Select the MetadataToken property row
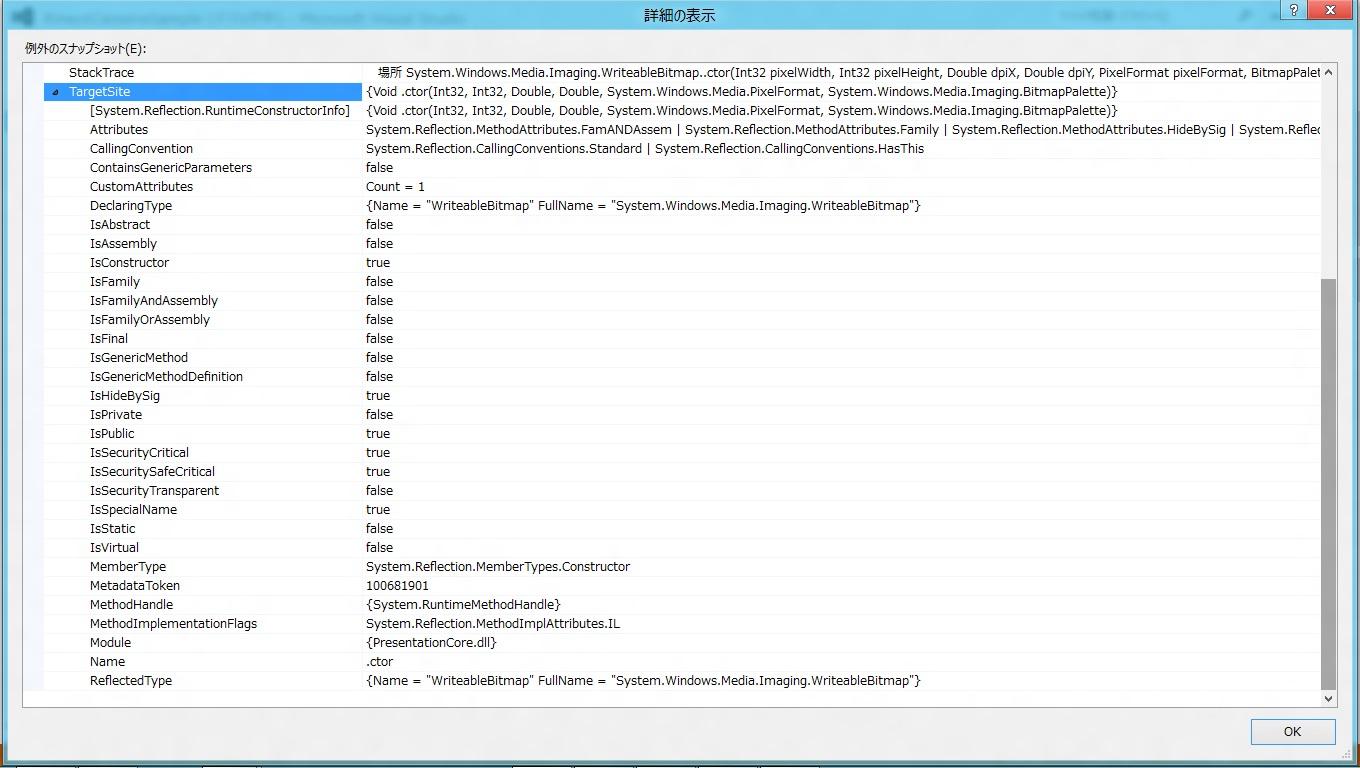This screenshot has width=1360, height=768. point(683,586)
